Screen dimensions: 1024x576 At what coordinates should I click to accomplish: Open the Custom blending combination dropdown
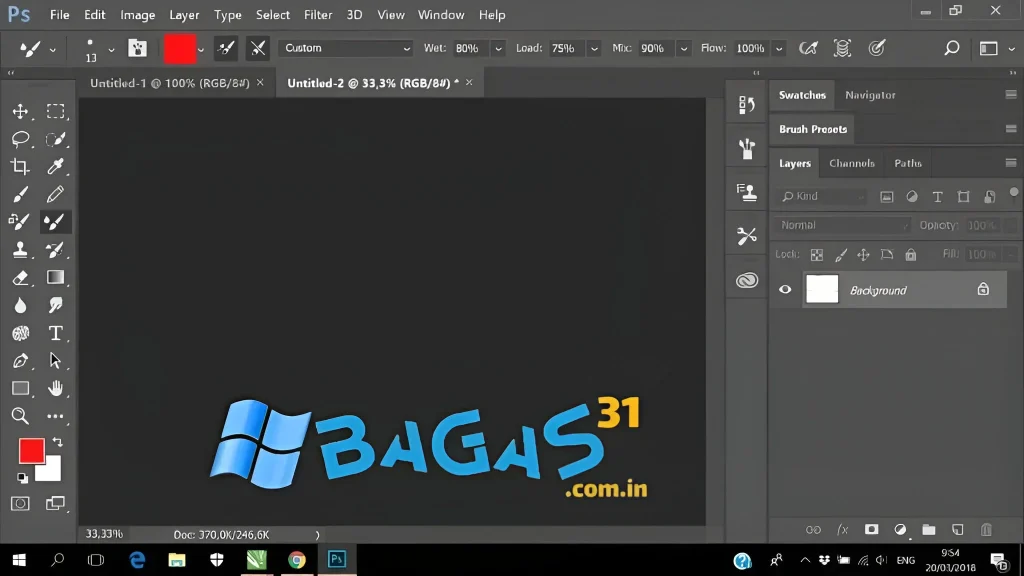(x=346, y=48)
